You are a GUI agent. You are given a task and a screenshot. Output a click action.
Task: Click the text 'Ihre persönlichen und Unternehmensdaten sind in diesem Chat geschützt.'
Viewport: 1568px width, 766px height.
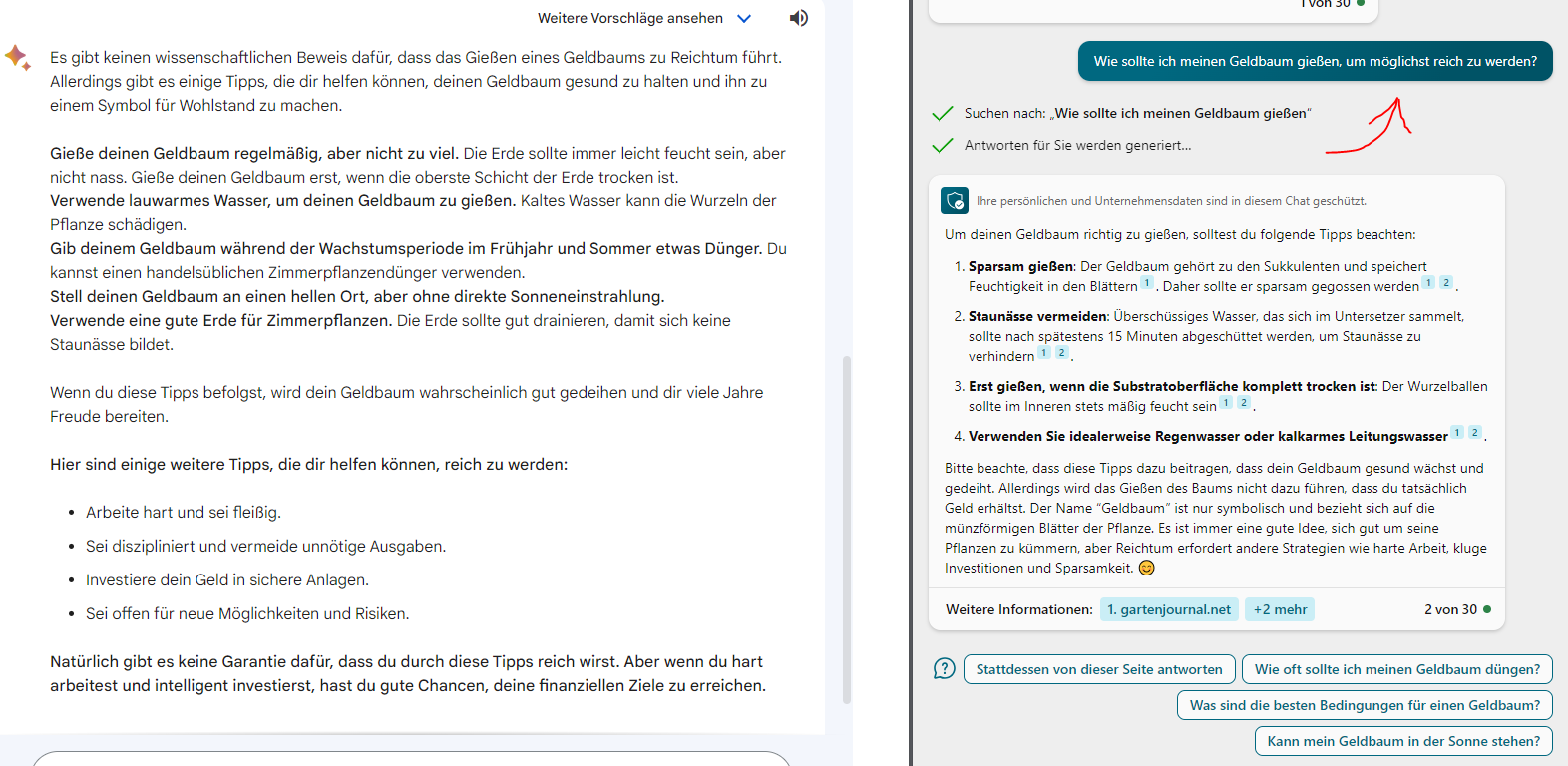[x=1171, y=201]
